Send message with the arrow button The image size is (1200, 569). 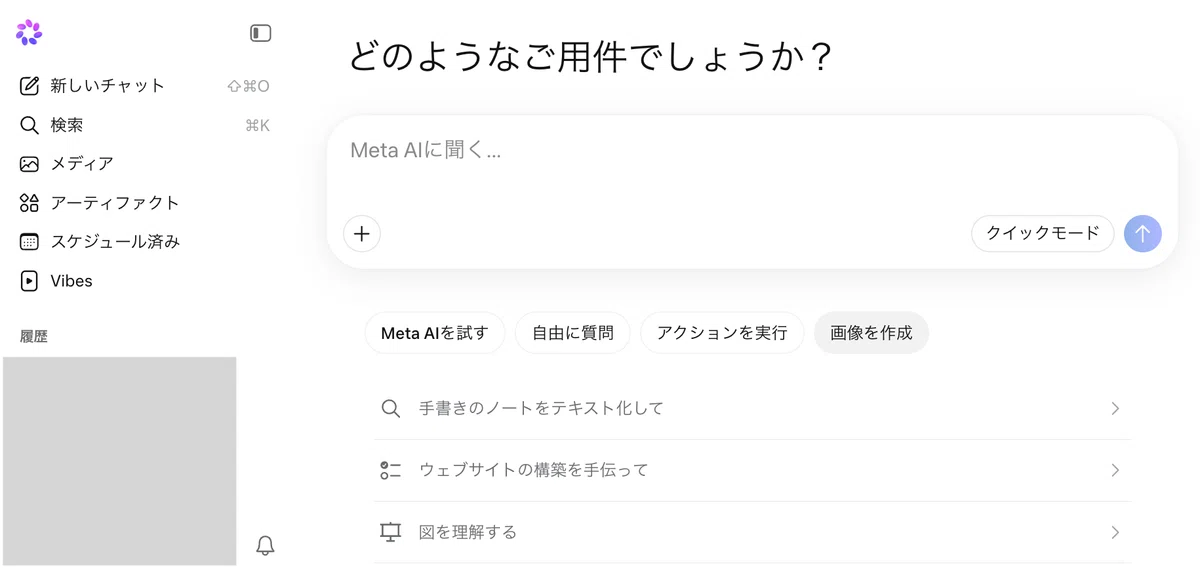point(1143,234)
